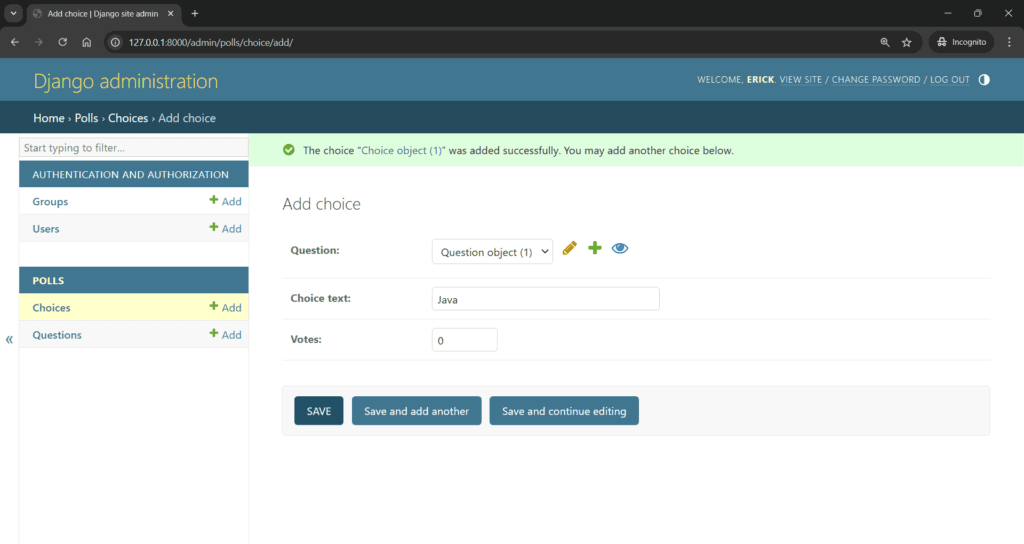The width and height of the screenshot is (1024, 544).
Task: Open the Choice object (1) link
Action: (x=402, y=150)
